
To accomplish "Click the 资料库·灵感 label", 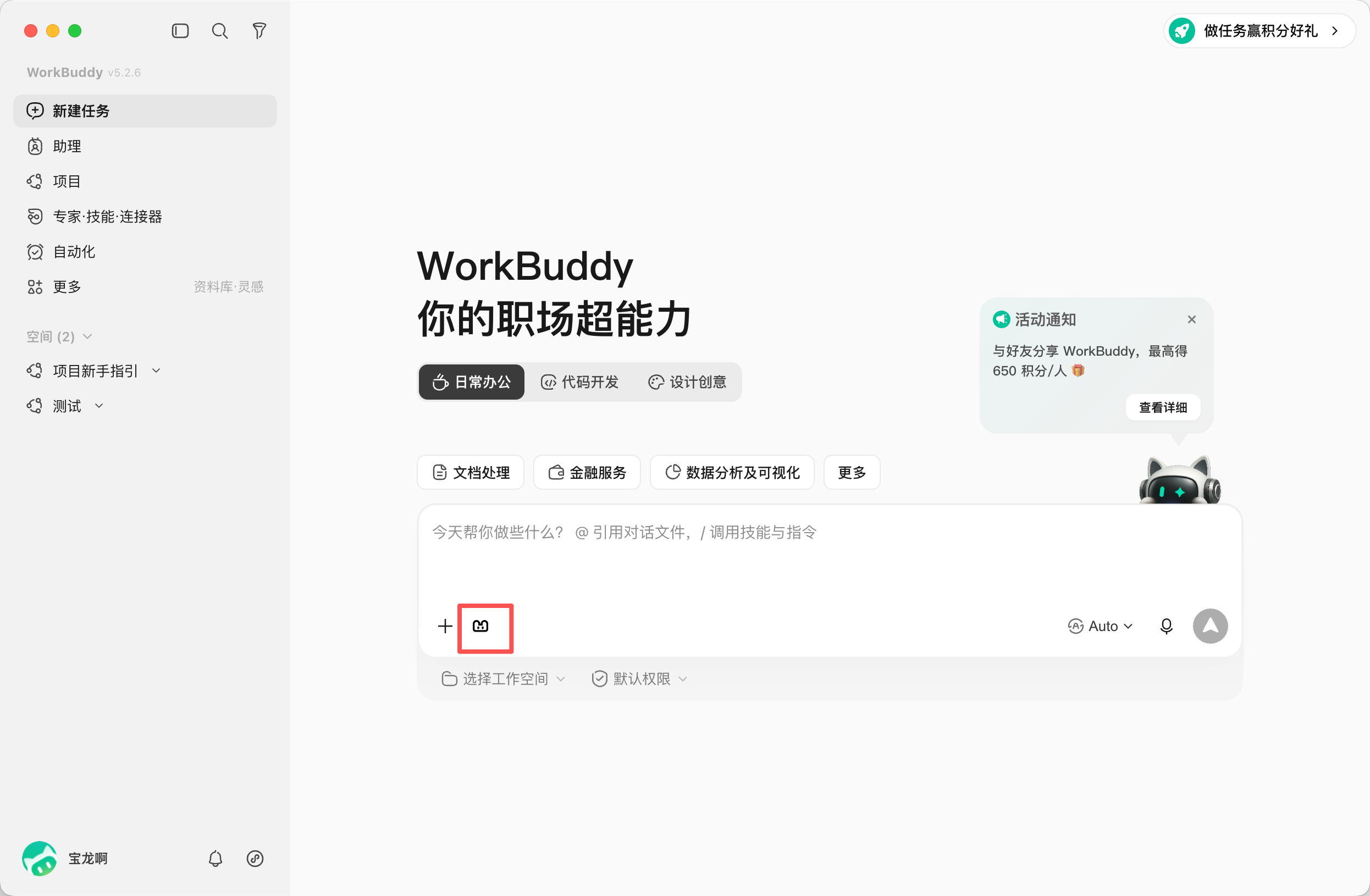I will click(229, 286).
